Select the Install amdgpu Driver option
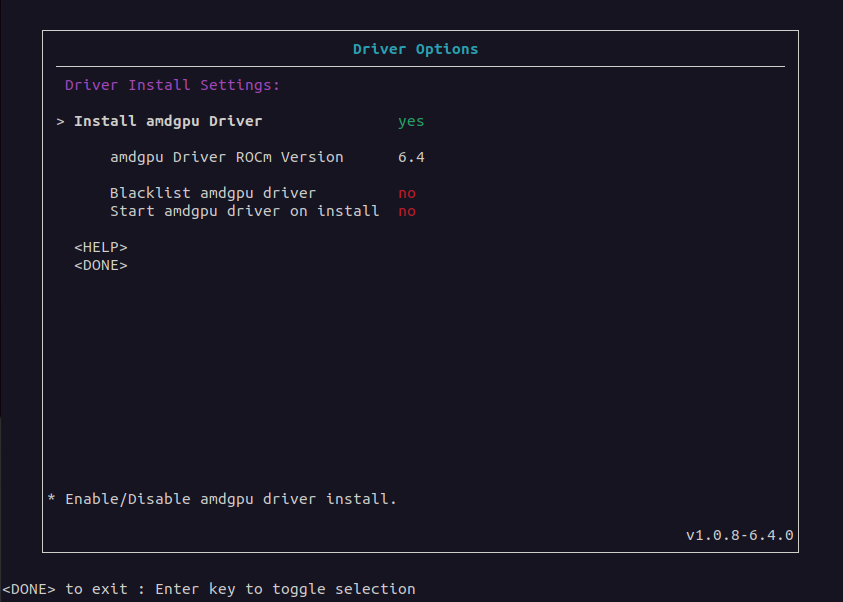Image resolution: width=843 pixels, height=602 pixels. (x=168, y=121)
